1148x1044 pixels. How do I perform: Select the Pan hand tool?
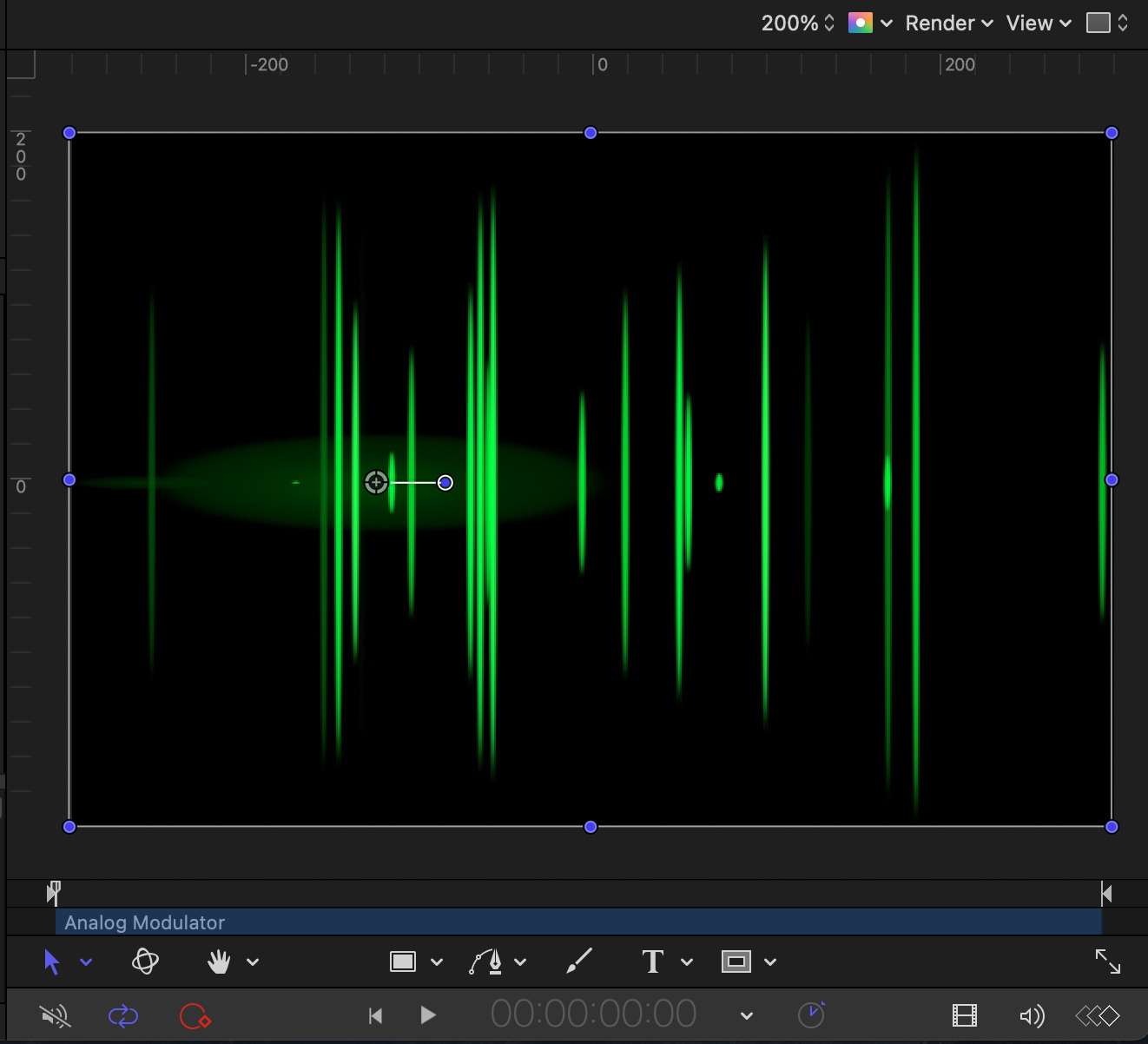tap(219, 961)
